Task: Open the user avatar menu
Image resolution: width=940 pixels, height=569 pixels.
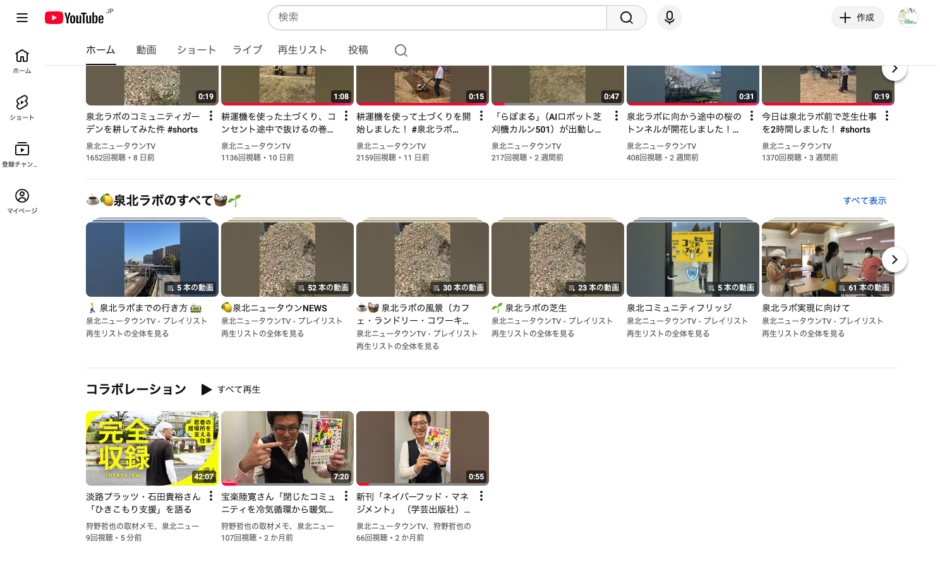Action: (x=908, y=17)
